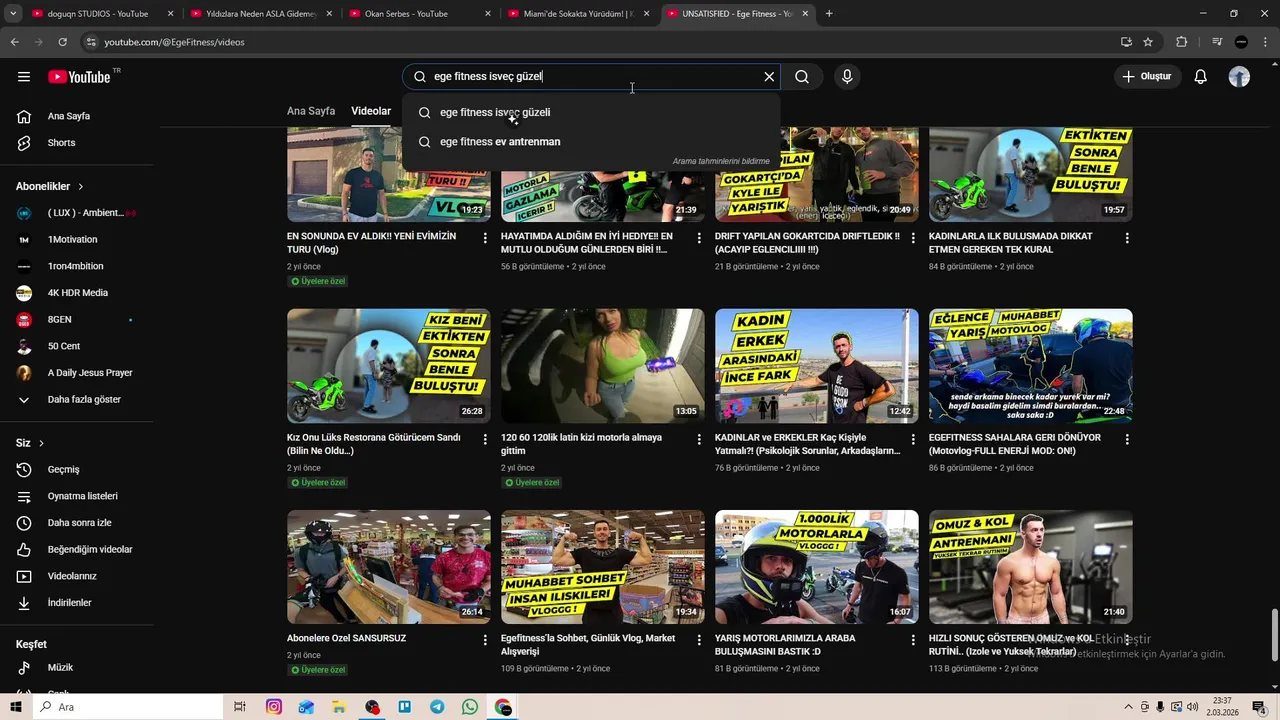Play the 'KADIN ERKEK ARASINDAKİ İNCE FARK' thumbnail
Viewport: 1280px width, 720px height.
click(x=816, y=366)
